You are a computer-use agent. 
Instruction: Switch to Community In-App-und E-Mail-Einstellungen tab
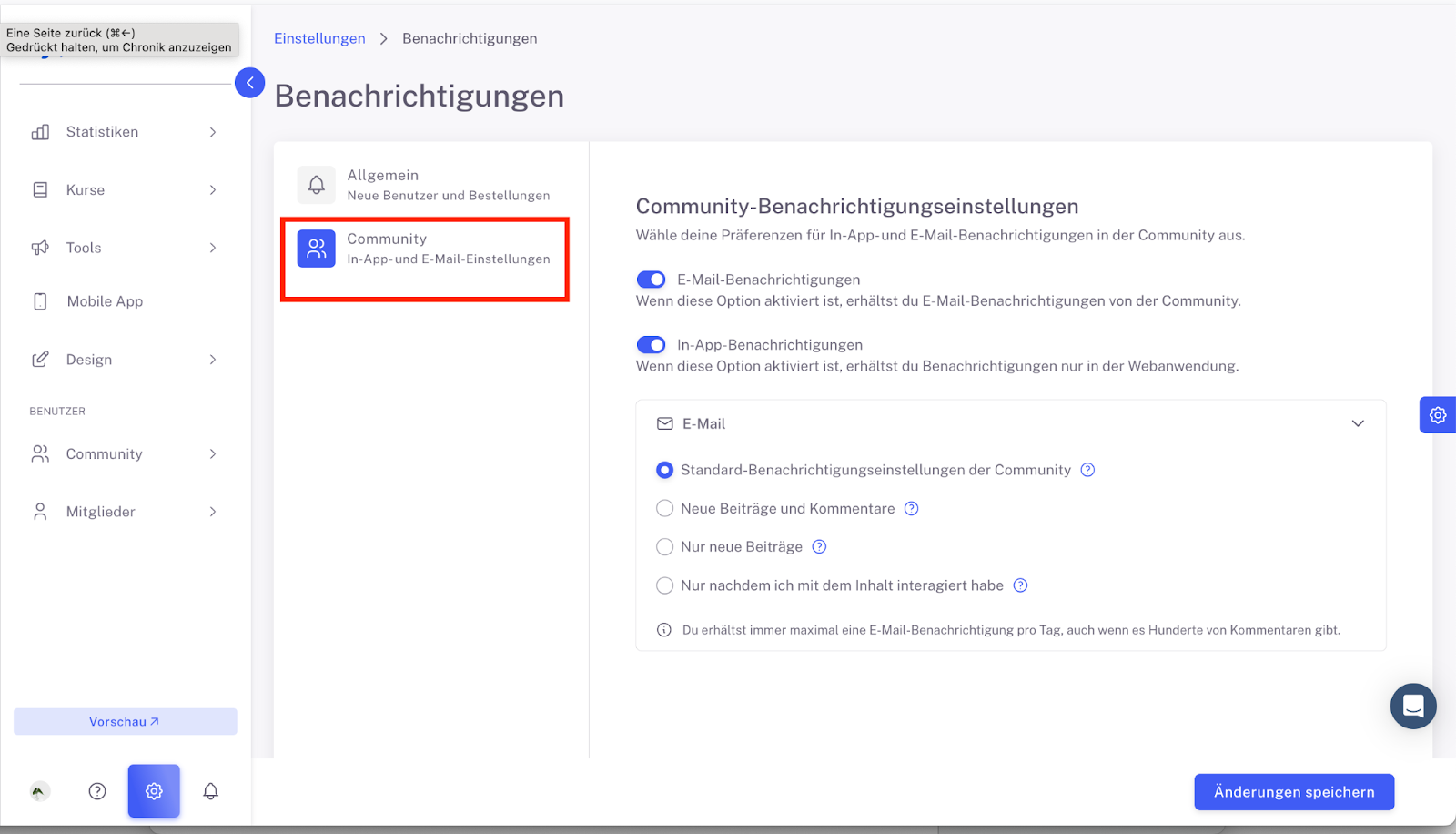pos(424,249)
